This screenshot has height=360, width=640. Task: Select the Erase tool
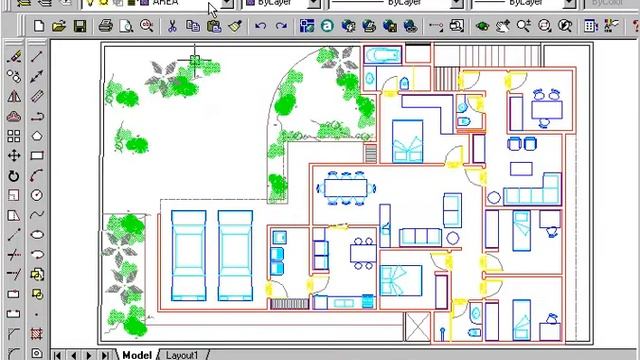click(x=14, y=56)
